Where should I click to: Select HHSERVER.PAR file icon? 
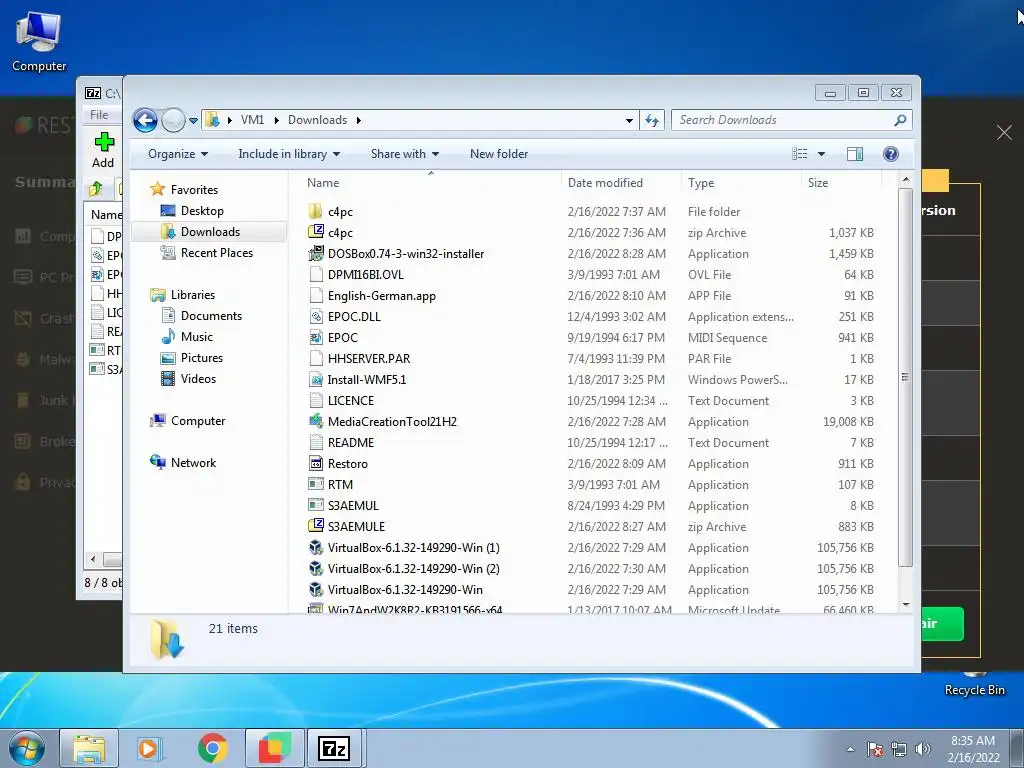[x=315, y=358]
